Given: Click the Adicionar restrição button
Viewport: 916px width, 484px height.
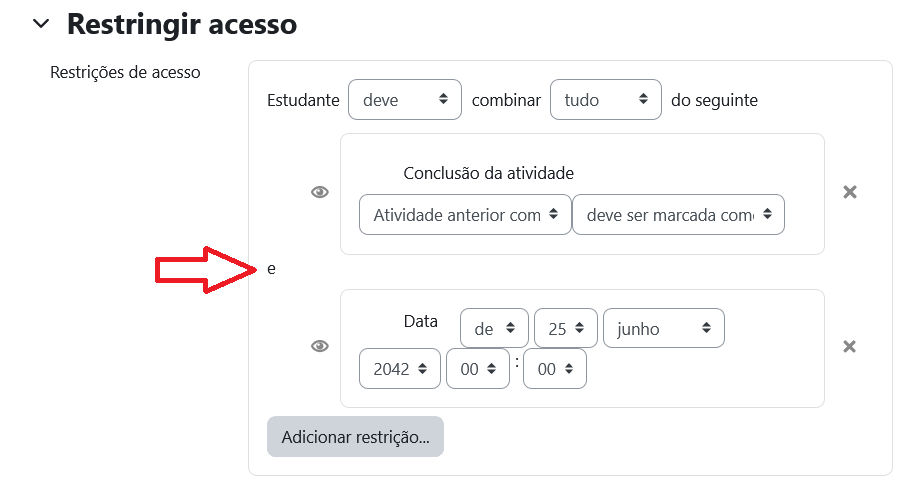Looking at the screenshot, I should coord(355,437).
